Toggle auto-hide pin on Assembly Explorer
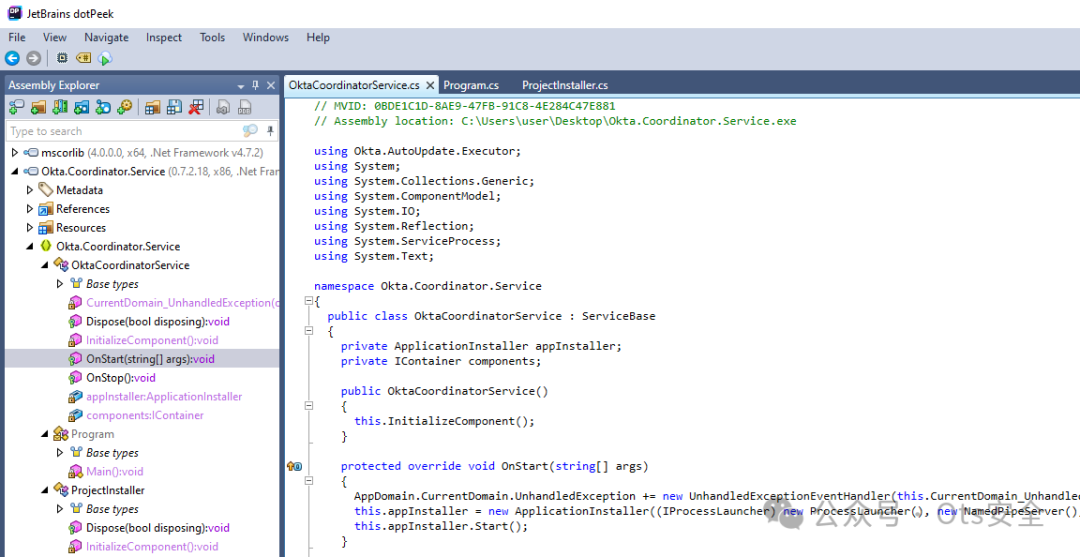The image size is (1080, 557). click(x=256, y=85)
